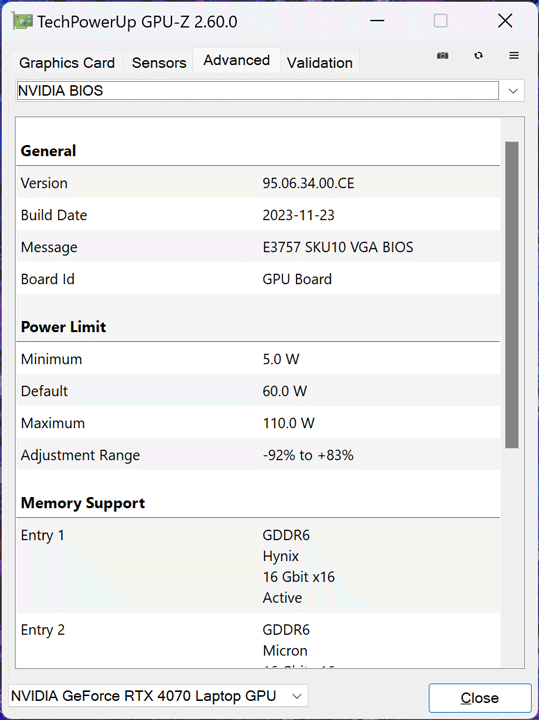Click the Entry 2 row label

point(42,630)
